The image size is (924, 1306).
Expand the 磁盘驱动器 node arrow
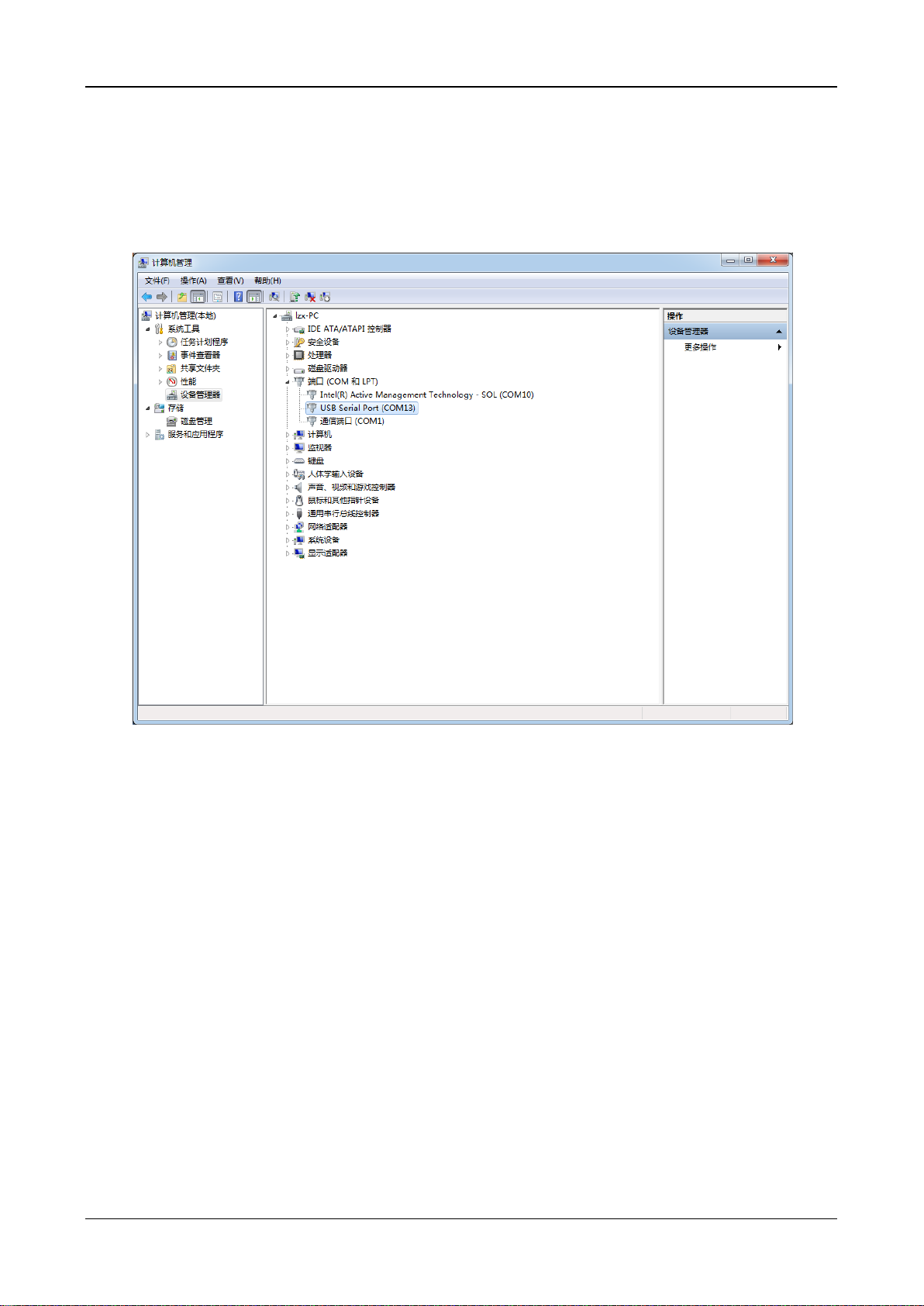288,368
